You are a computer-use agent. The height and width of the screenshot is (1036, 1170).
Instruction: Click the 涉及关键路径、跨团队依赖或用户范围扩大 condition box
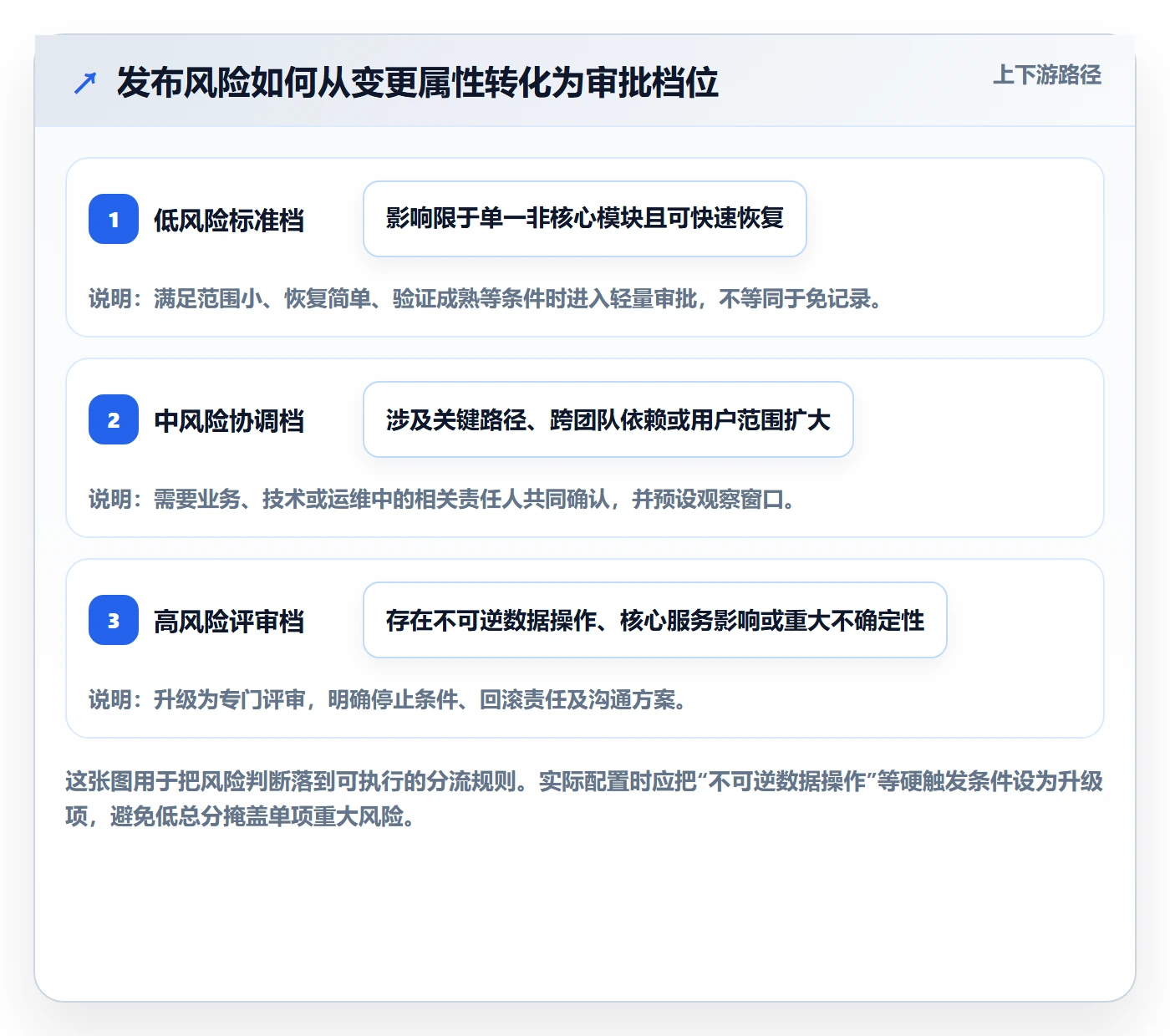(x=608, y=419)
